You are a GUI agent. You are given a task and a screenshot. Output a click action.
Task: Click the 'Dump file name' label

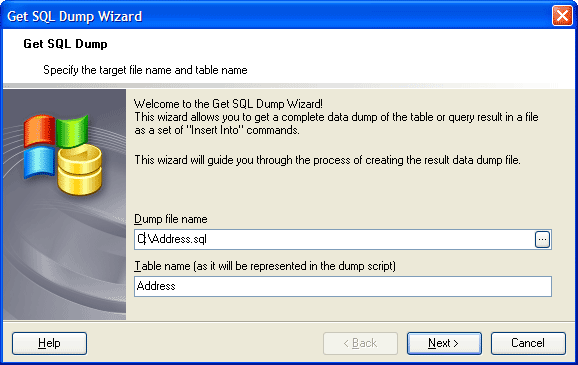[171, 219]
